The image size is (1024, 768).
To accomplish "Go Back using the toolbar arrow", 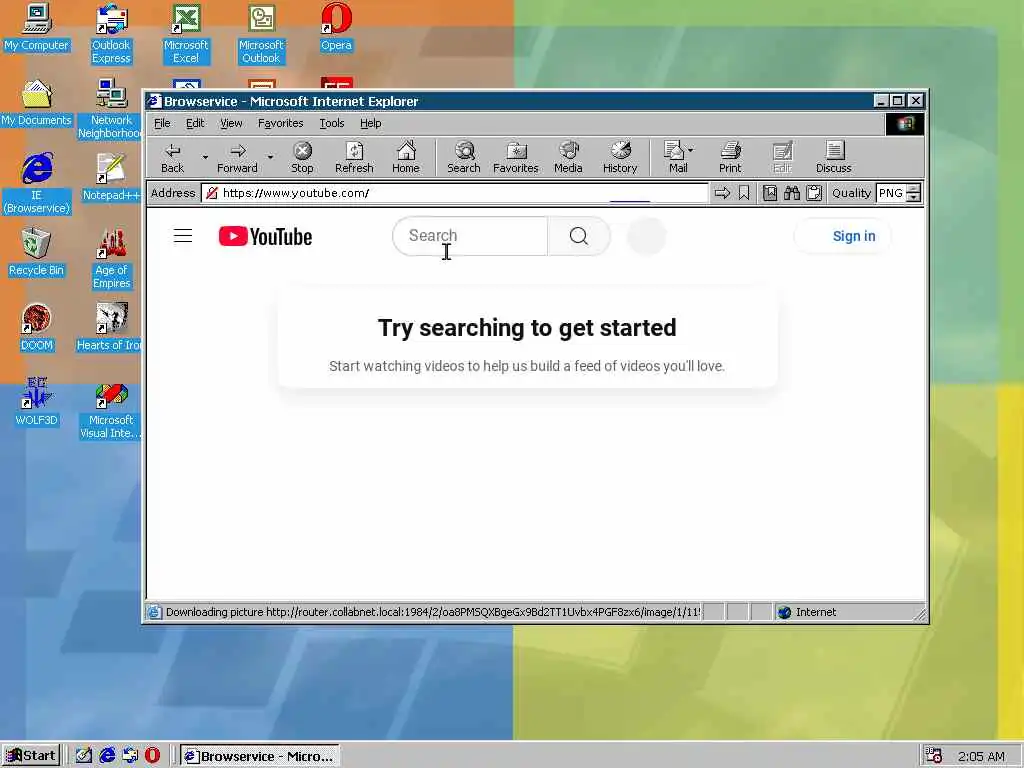I will click(172, 157).
